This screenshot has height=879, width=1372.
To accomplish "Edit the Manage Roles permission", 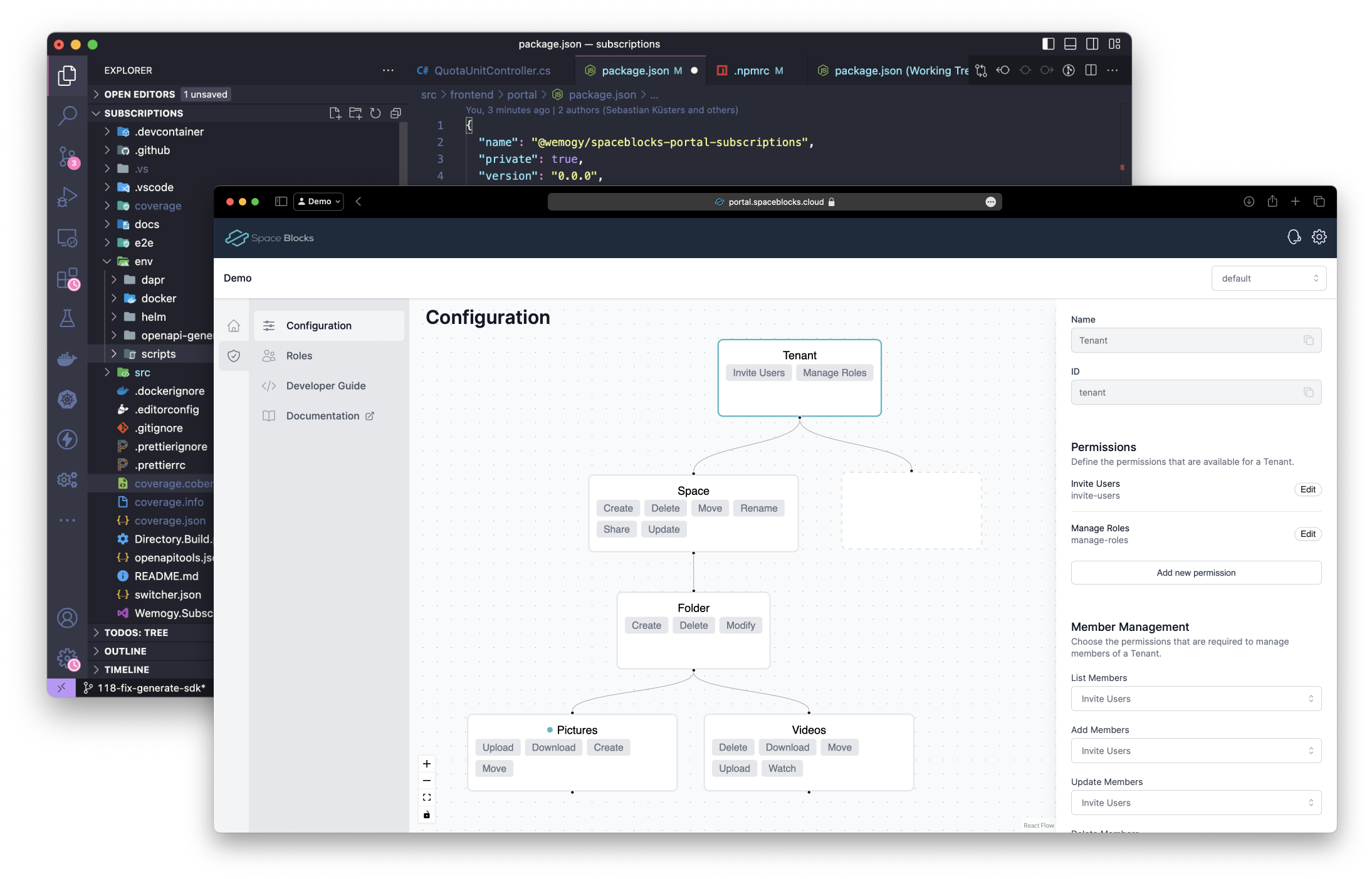I will click(x=1307, y=534).
